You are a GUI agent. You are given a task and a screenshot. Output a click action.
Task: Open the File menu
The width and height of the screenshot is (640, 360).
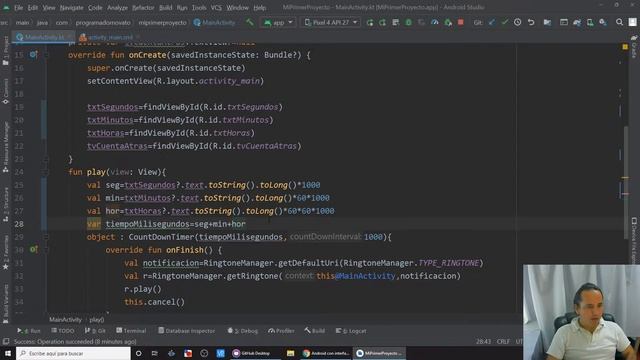click(19, 7)
